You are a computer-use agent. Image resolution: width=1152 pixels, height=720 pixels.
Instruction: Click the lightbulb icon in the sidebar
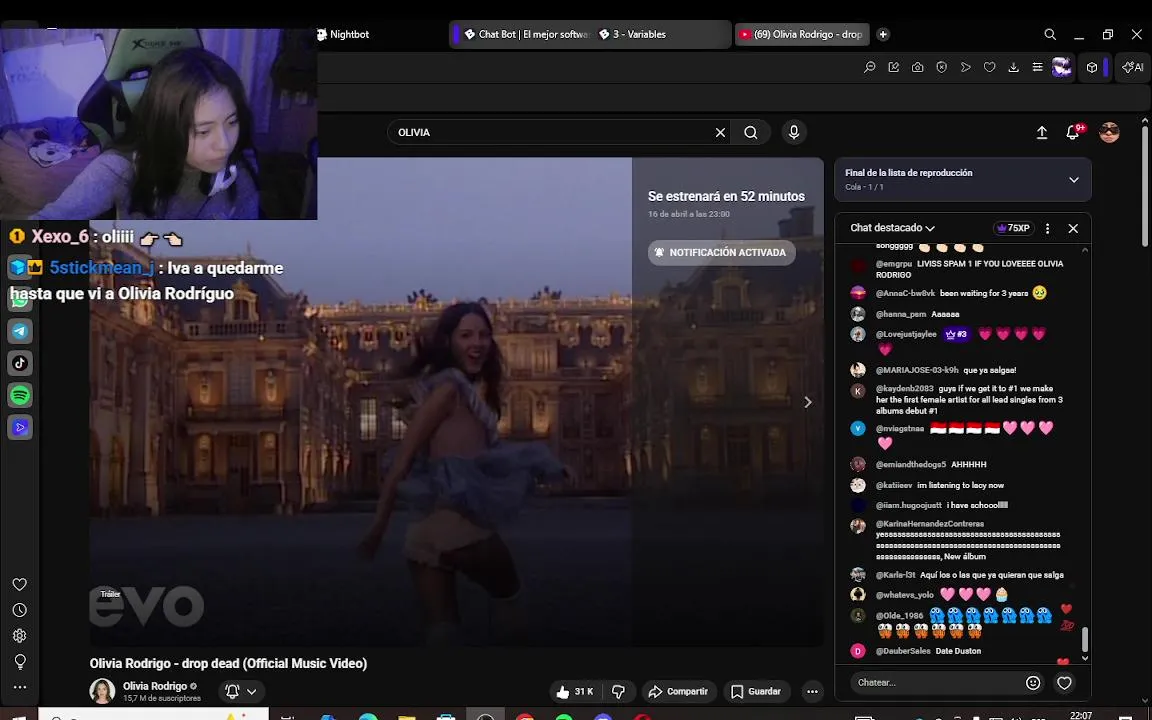(20, 662)
